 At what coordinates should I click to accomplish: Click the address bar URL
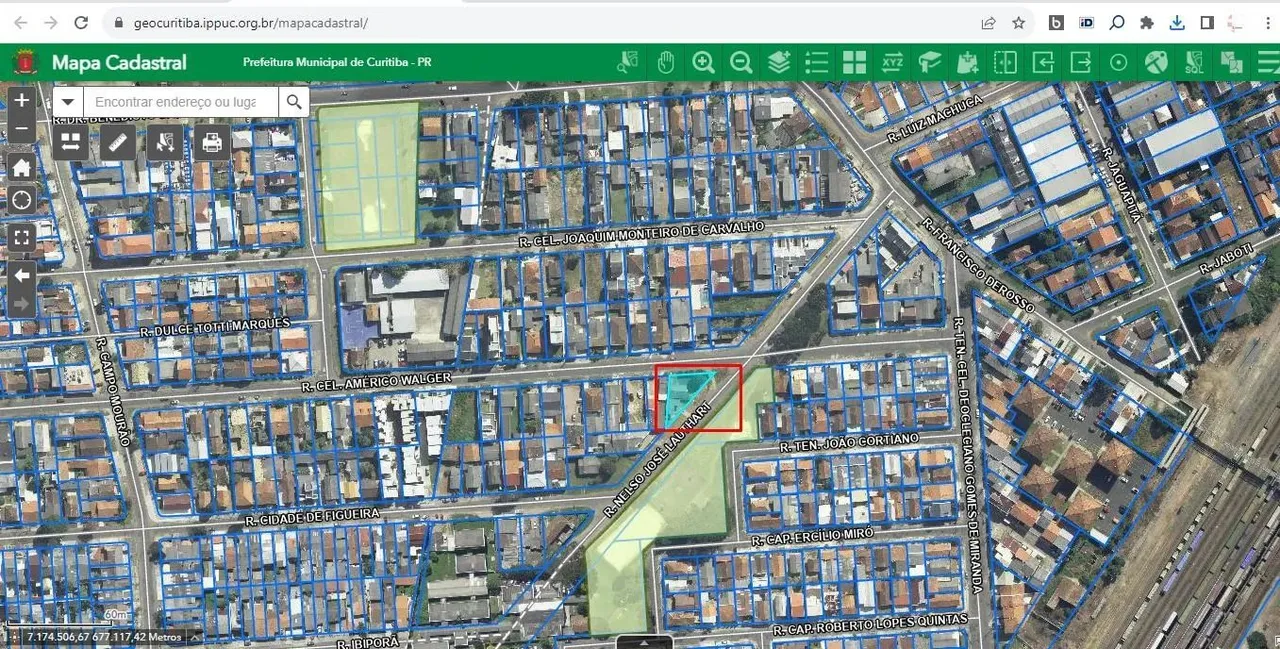coord(251,22)
